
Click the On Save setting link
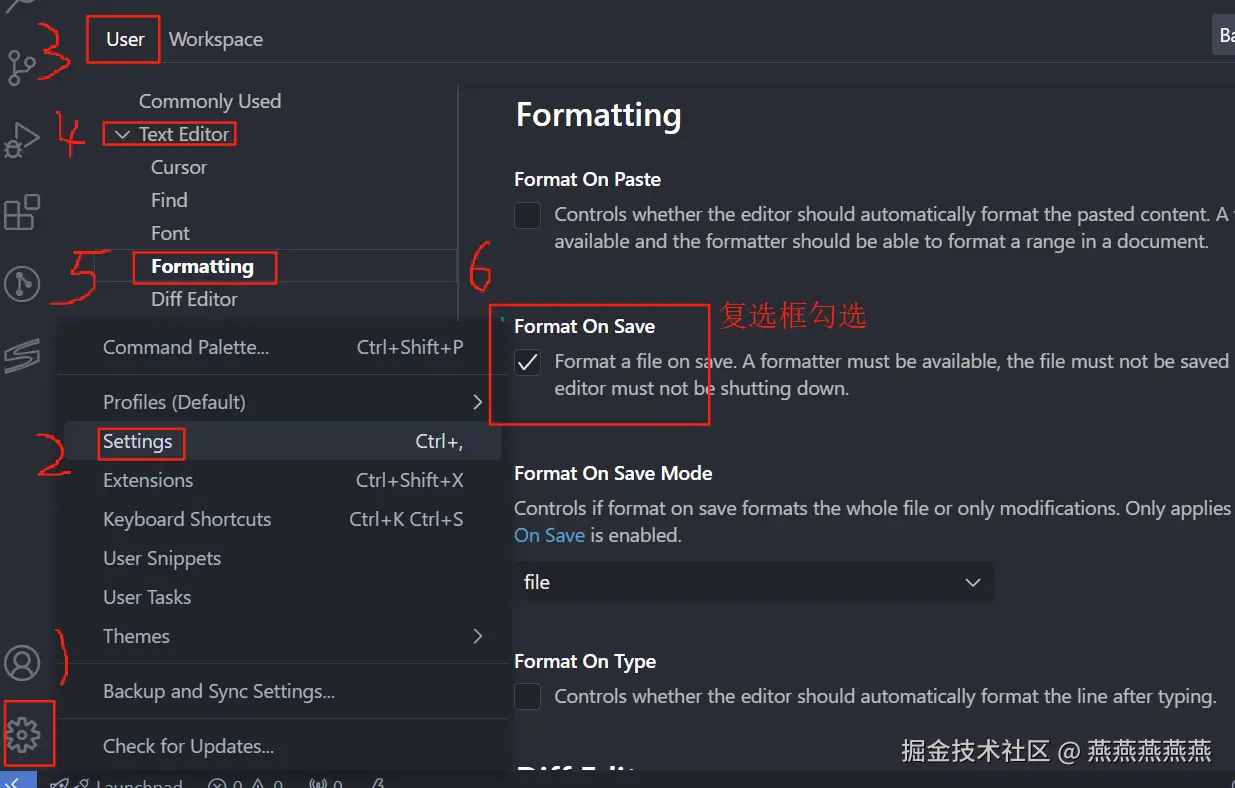click(x=549, y=535)
